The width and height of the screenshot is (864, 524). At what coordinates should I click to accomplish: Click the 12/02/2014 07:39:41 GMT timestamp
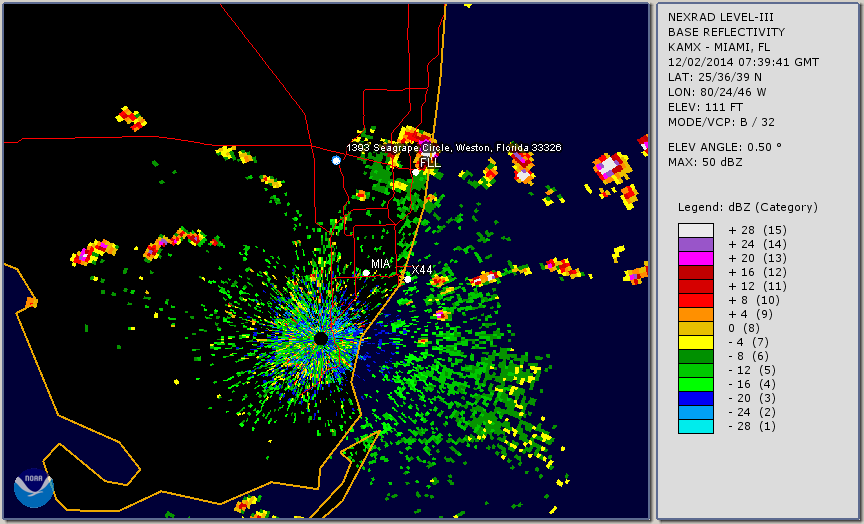(x=743, y=62)
